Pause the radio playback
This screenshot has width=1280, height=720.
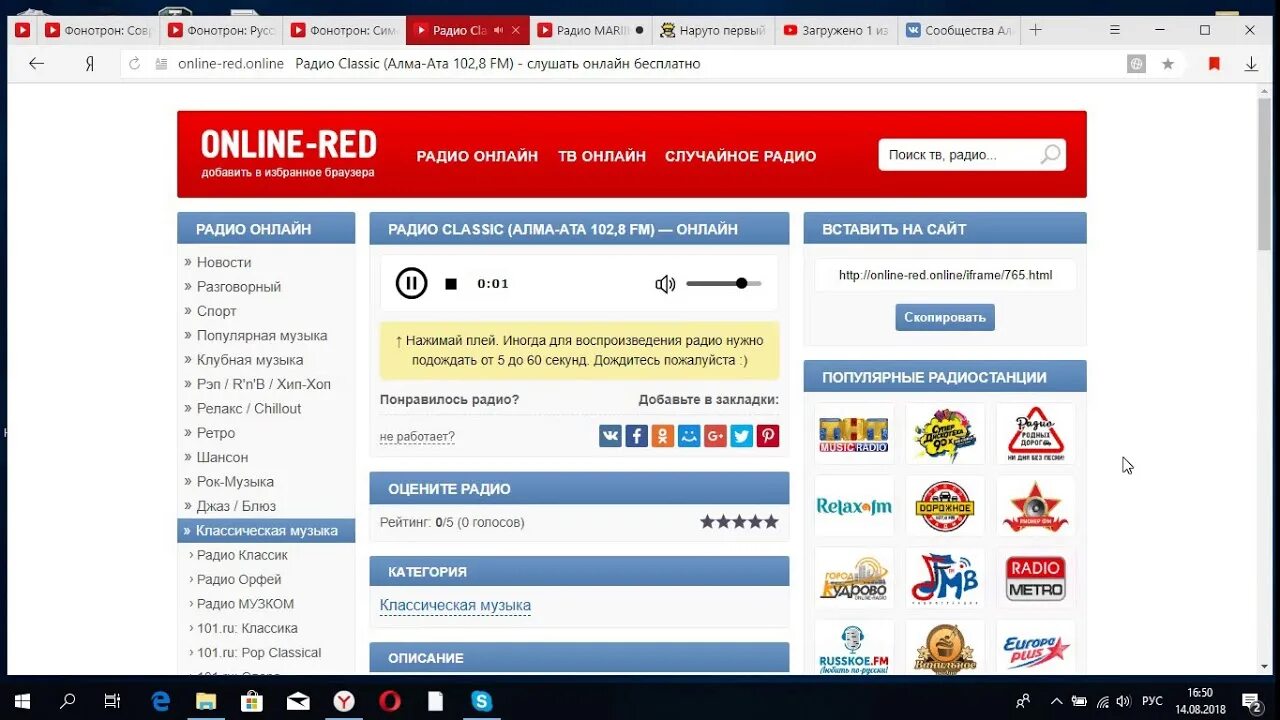coord(411,283)
